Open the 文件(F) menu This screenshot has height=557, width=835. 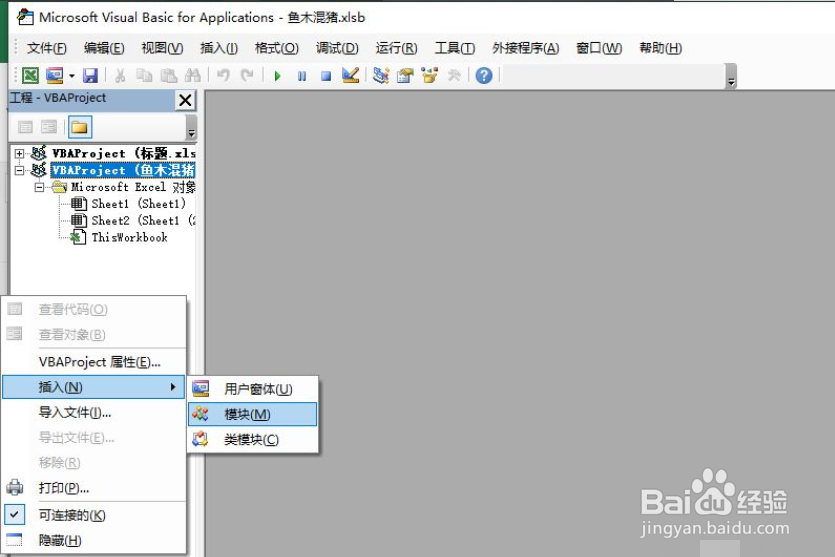pos(47,48)
